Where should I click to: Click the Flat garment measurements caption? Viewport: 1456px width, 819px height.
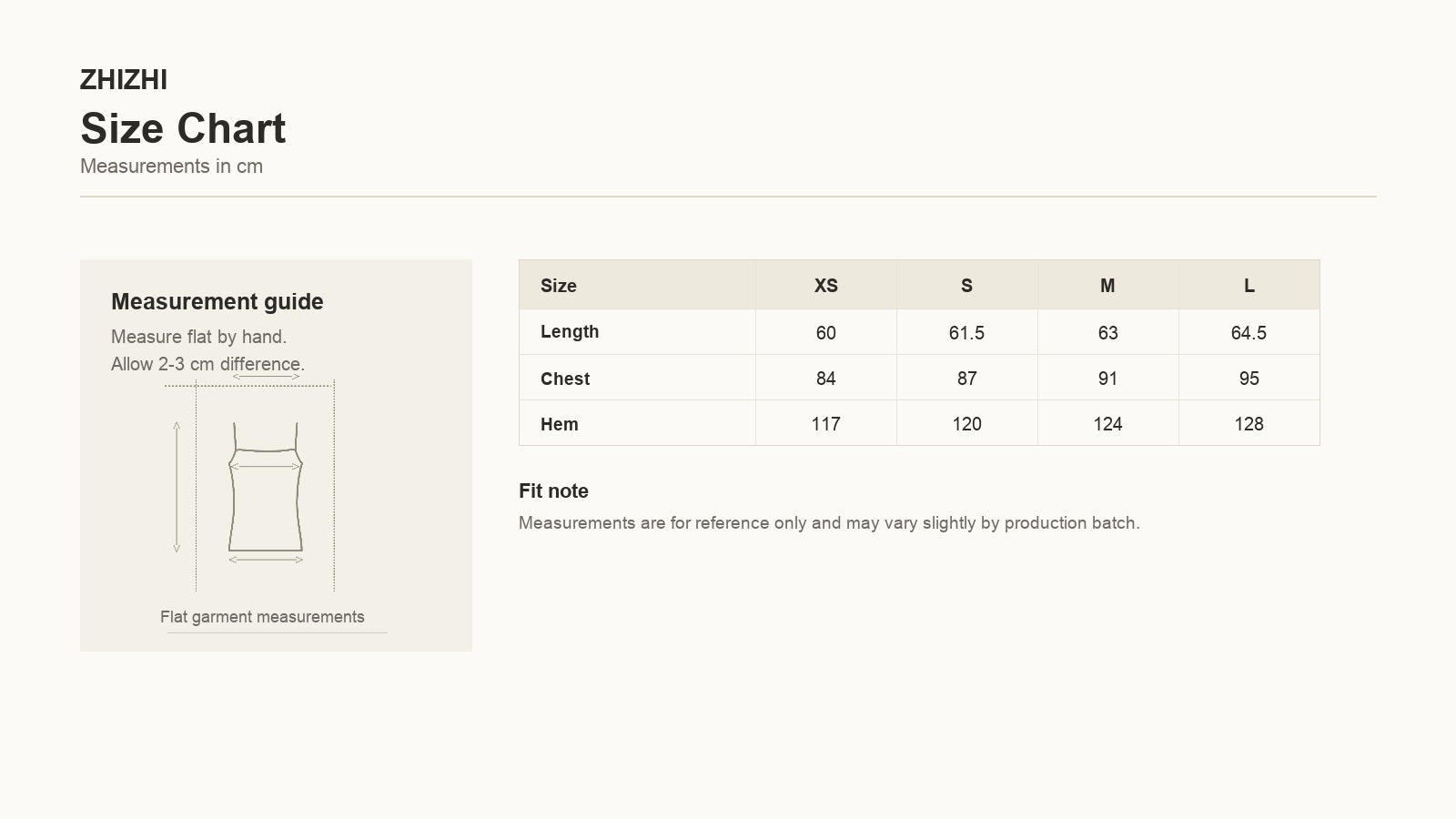[262, 617]
